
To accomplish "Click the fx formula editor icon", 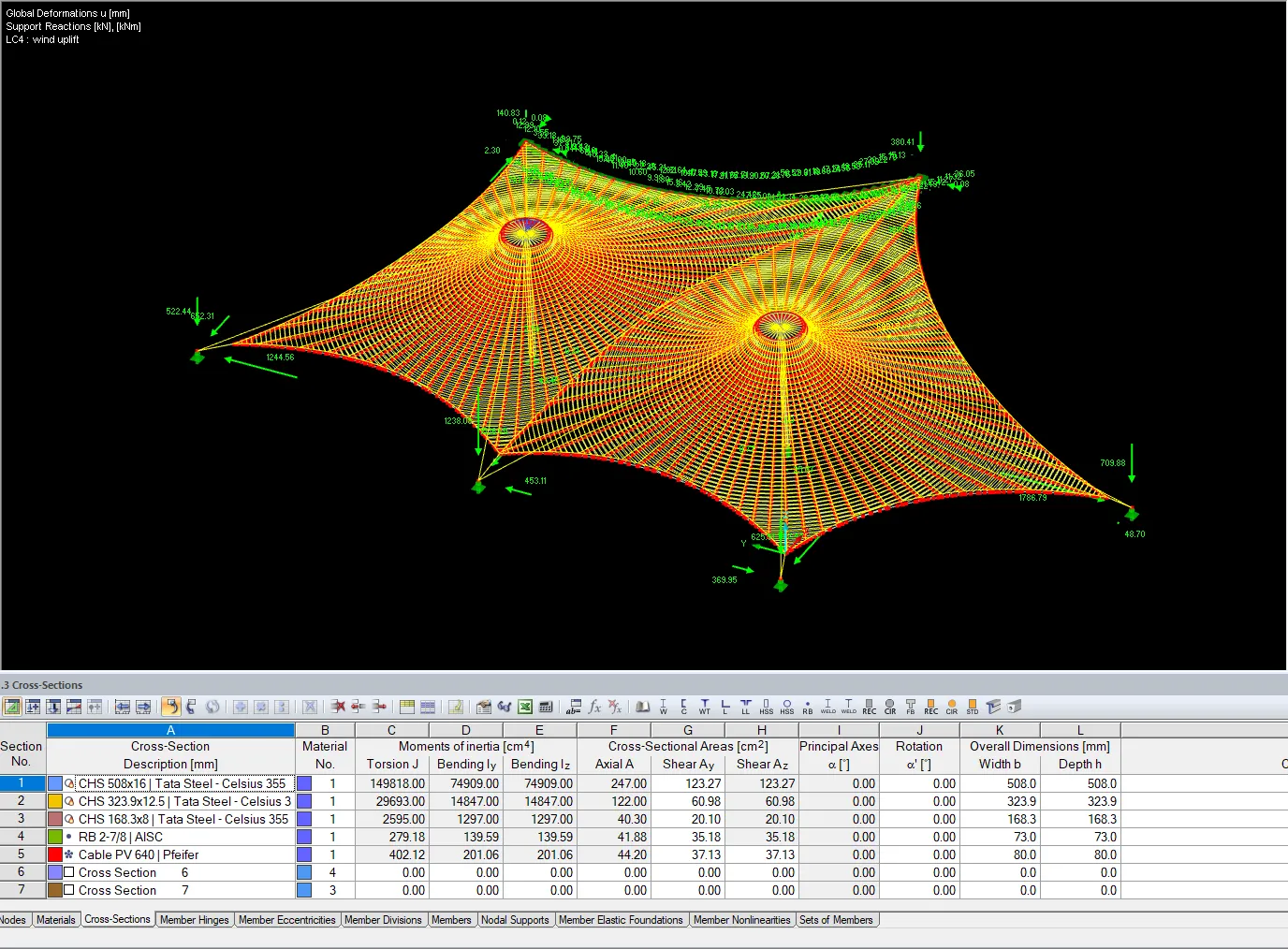I will pyautogui.click(x=594, y=707).
